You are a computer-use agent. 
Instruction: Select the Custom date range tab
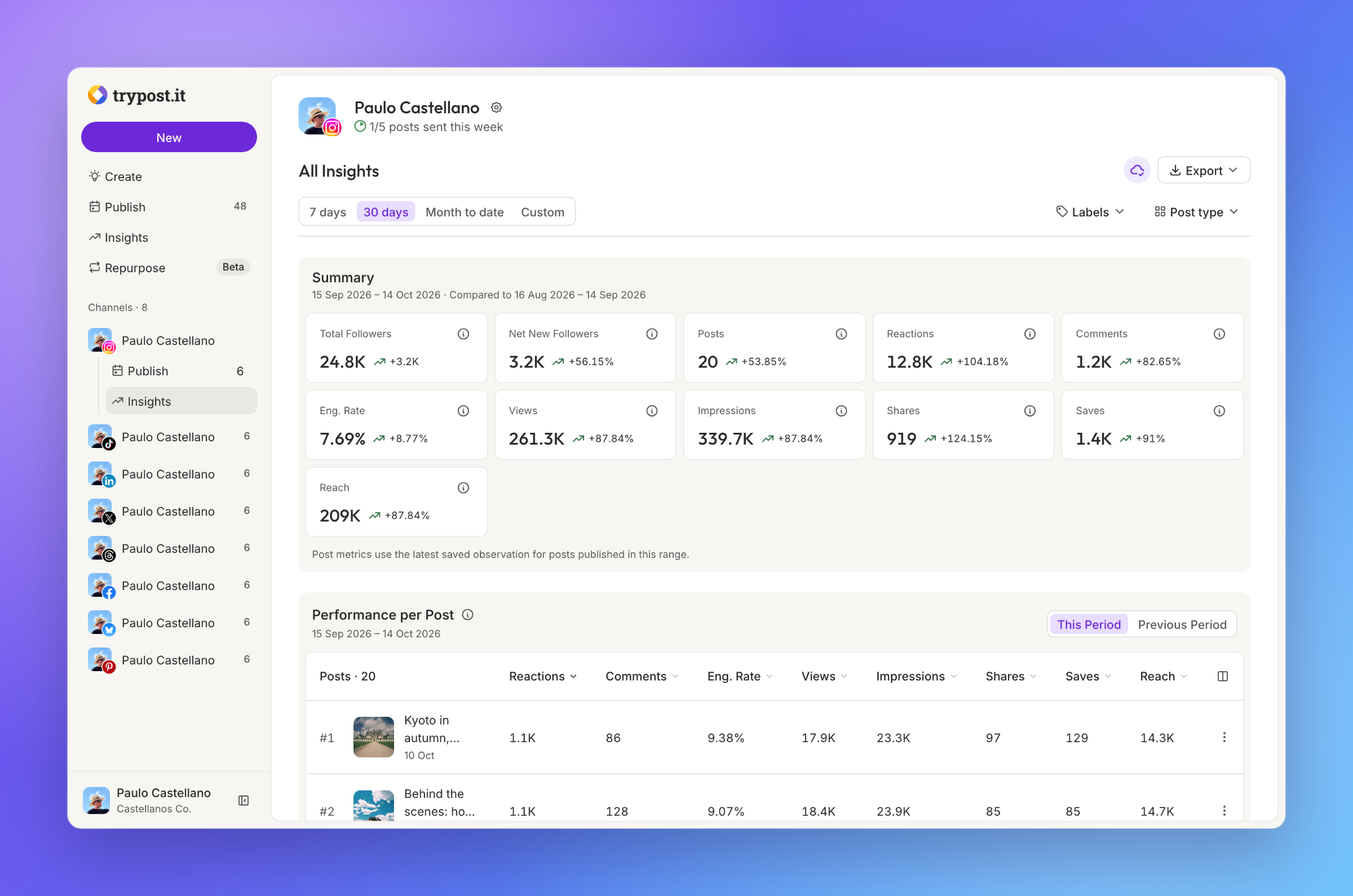542,212
